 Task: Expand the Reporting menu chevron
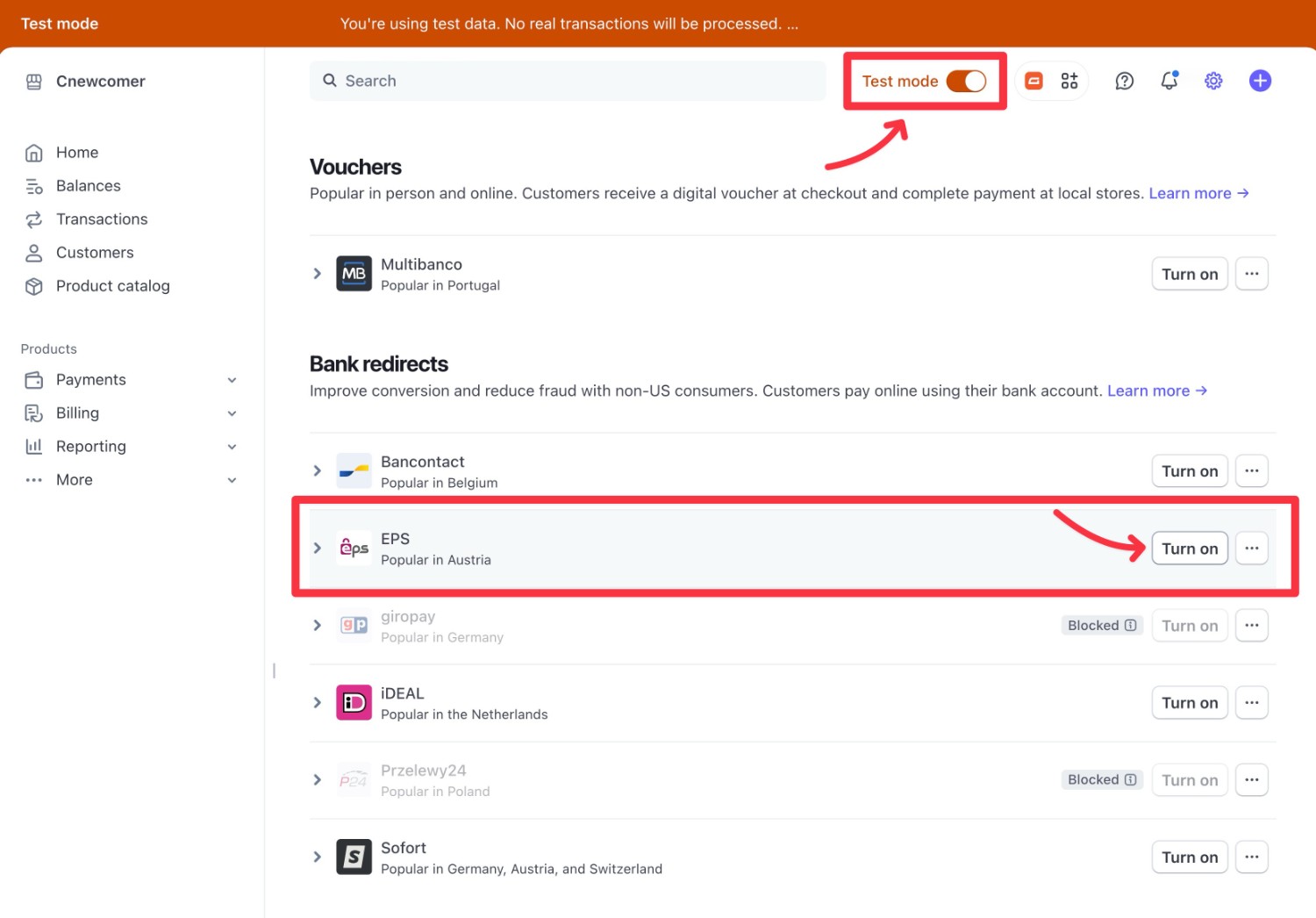(232, 447)
